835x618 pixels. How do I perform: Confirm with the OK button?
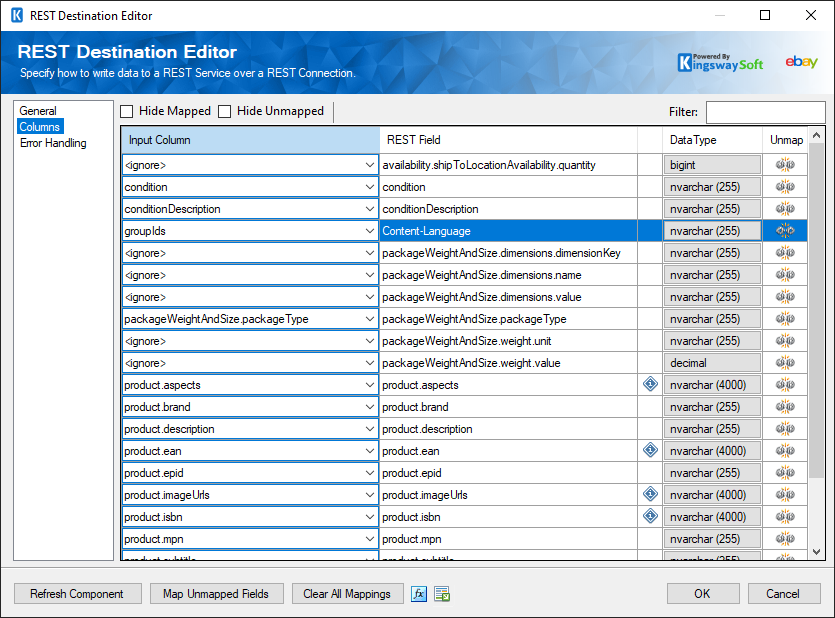[x=703, y=594]
